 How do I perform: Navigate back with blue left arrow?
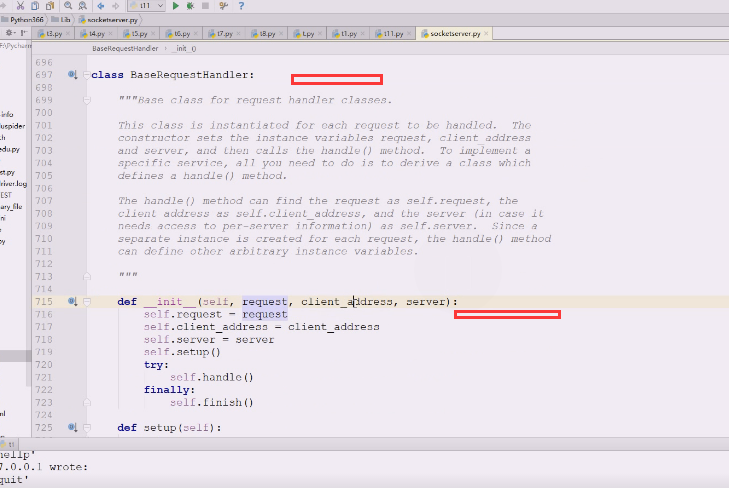coord(101,6)
